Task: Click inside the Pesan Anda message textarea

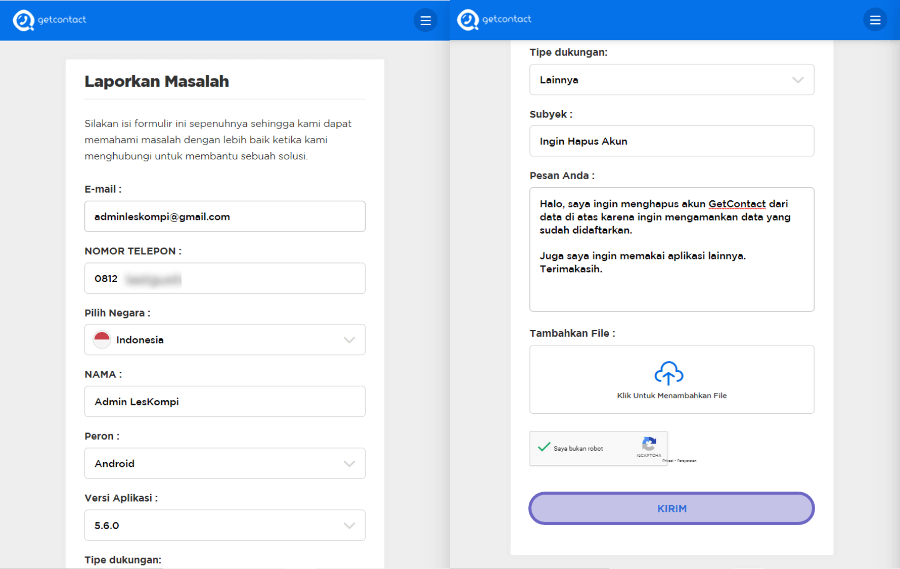Action: [x=672, y=249]
